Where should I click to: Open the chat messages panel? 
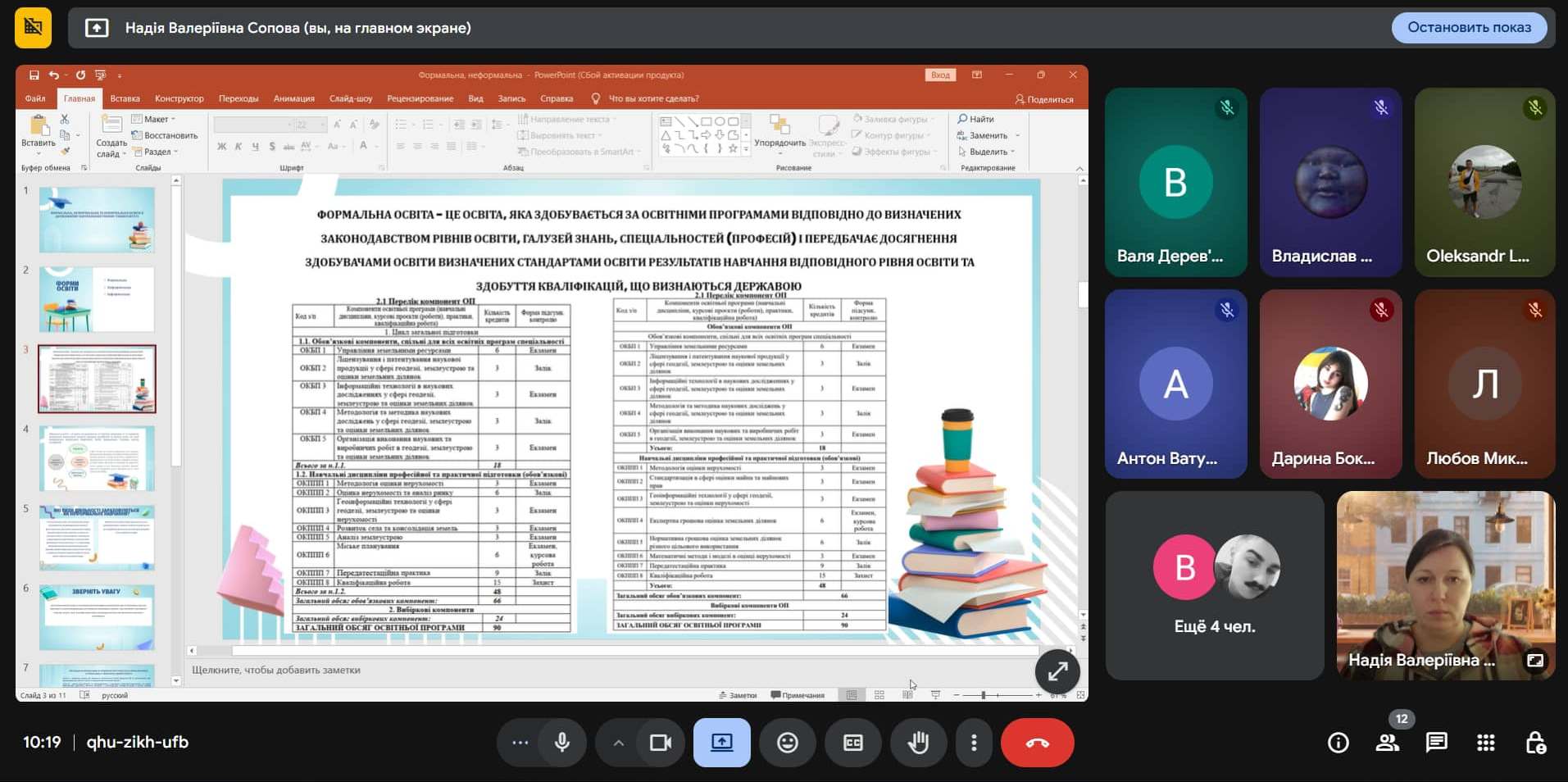[x=1436, y=743]
